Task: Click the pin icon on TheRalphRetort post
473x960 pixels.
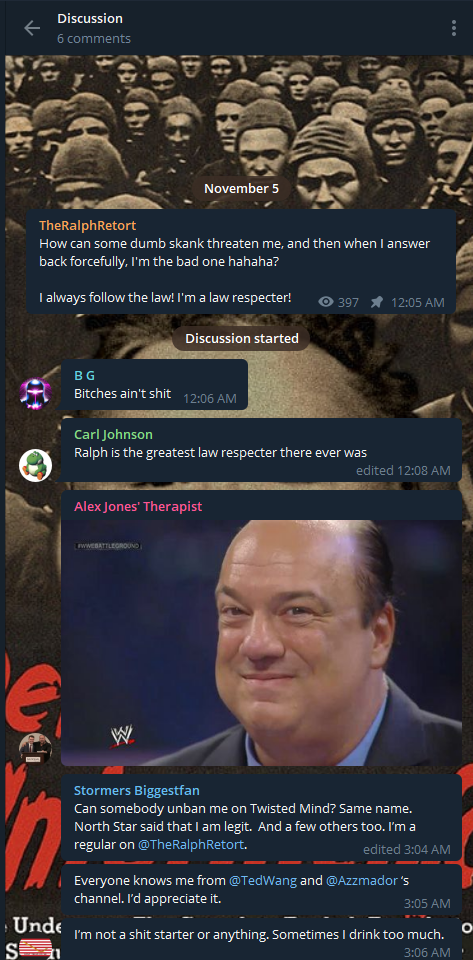Action: point(377,302)
